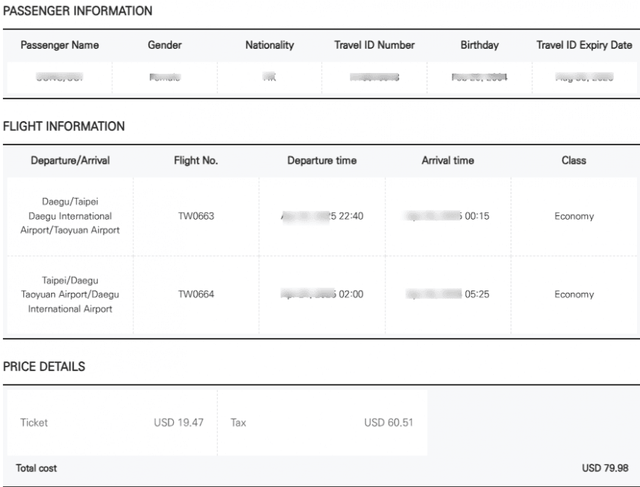
Task: Select the Flight No. column header
Action: pos(197,161)
